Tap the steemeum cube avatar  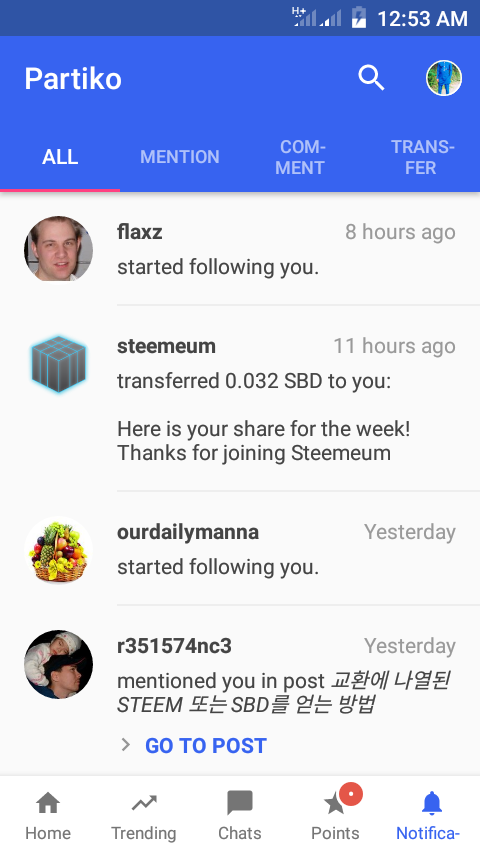pyautogui.click(x=58, y=363)
